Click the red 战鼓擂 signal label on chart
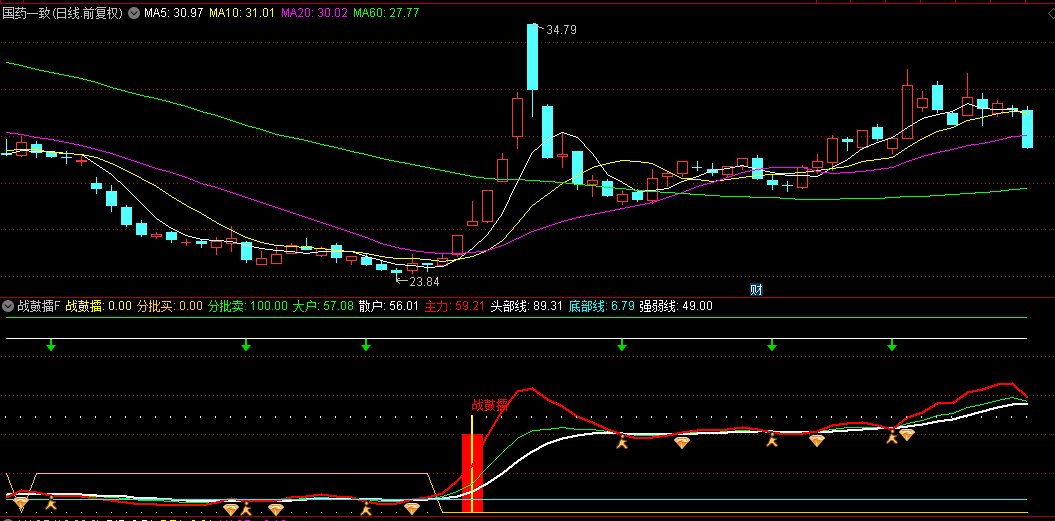Viewport: 1055px width, 521px height. (x=489, y=405)
